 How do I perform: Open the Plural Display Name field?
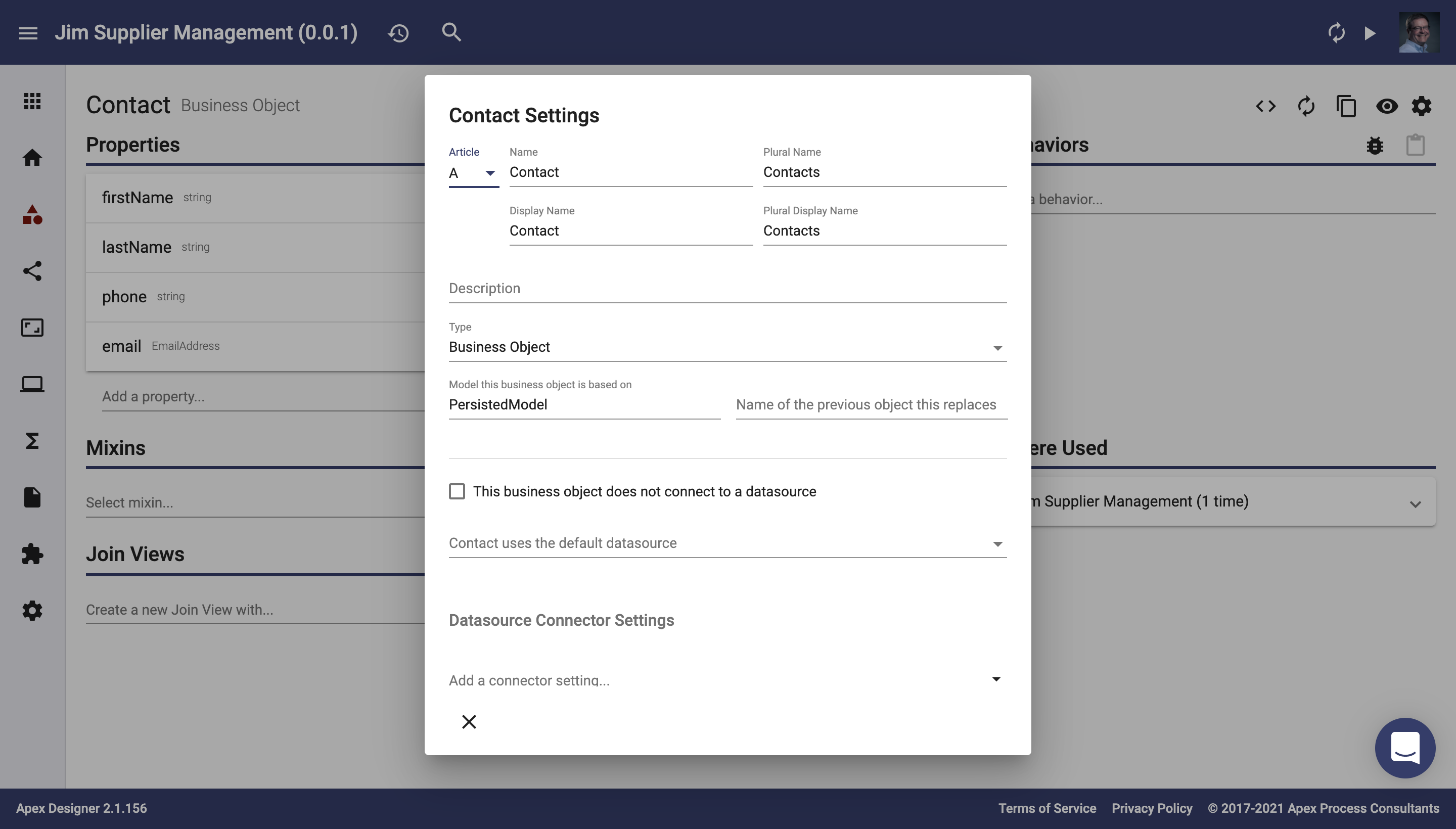coord(883,230)
